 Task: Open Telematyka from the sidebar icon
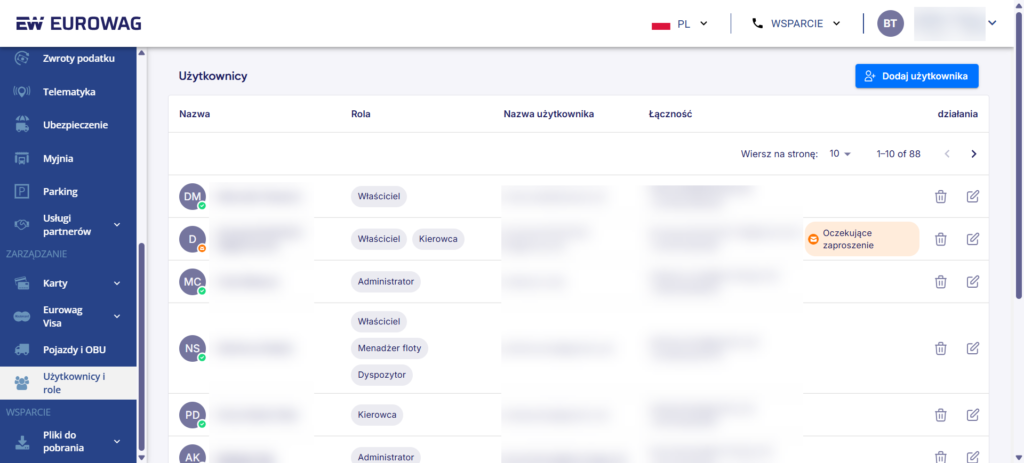(22, 92)
